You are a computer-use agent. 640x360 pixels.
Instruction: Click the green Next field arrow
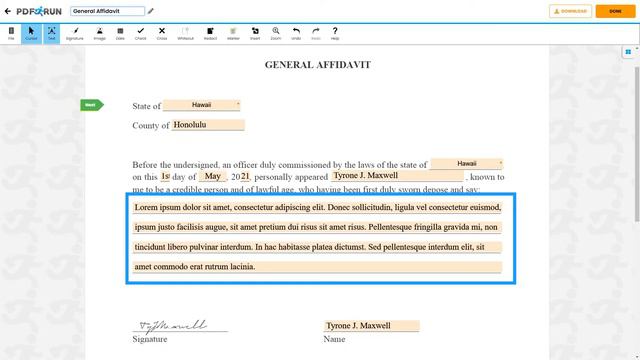tap(92, 105)
